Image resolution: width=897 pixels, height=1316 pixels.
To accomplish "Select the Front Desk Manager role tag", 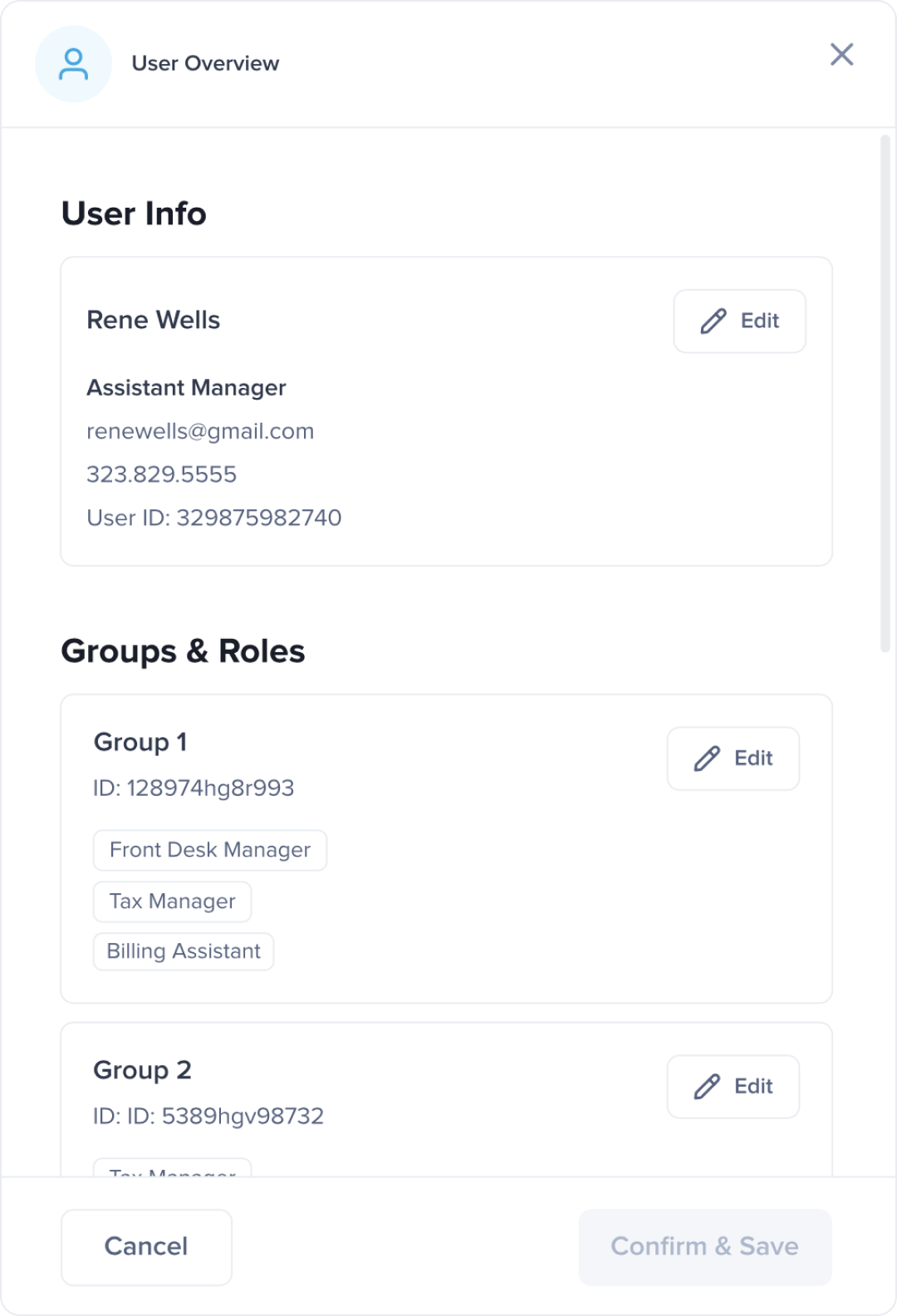I will coord(210,850).
